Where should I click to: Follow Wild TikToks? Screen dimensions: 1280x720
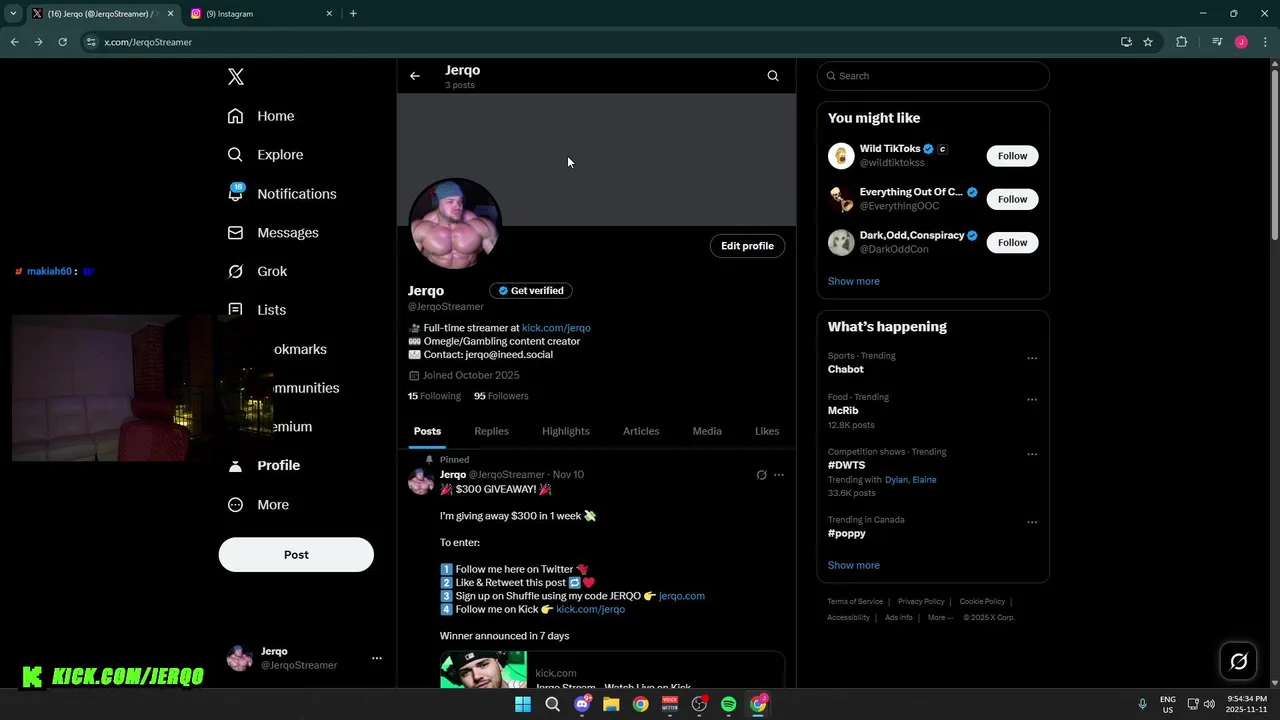click(1012, 156)
